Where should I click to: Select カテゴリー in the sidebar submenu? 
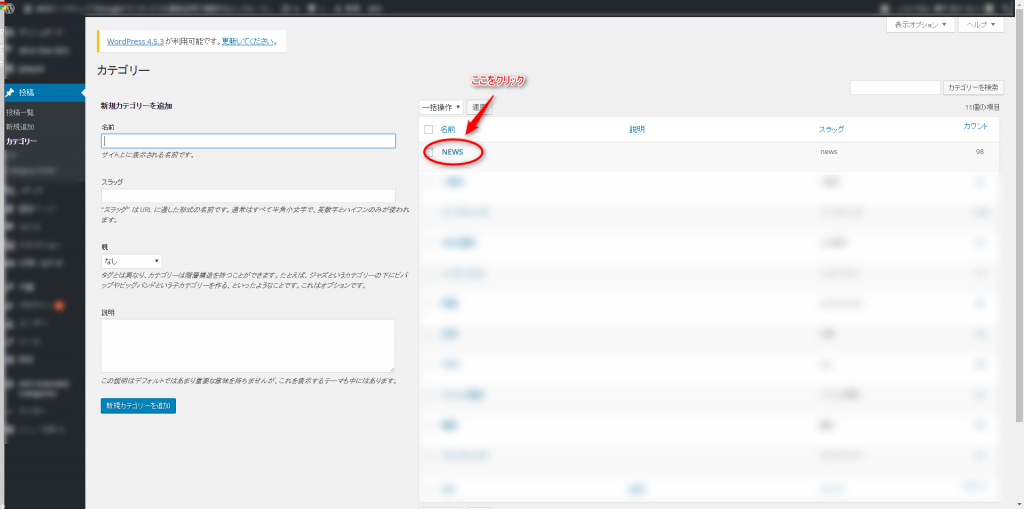22,141
